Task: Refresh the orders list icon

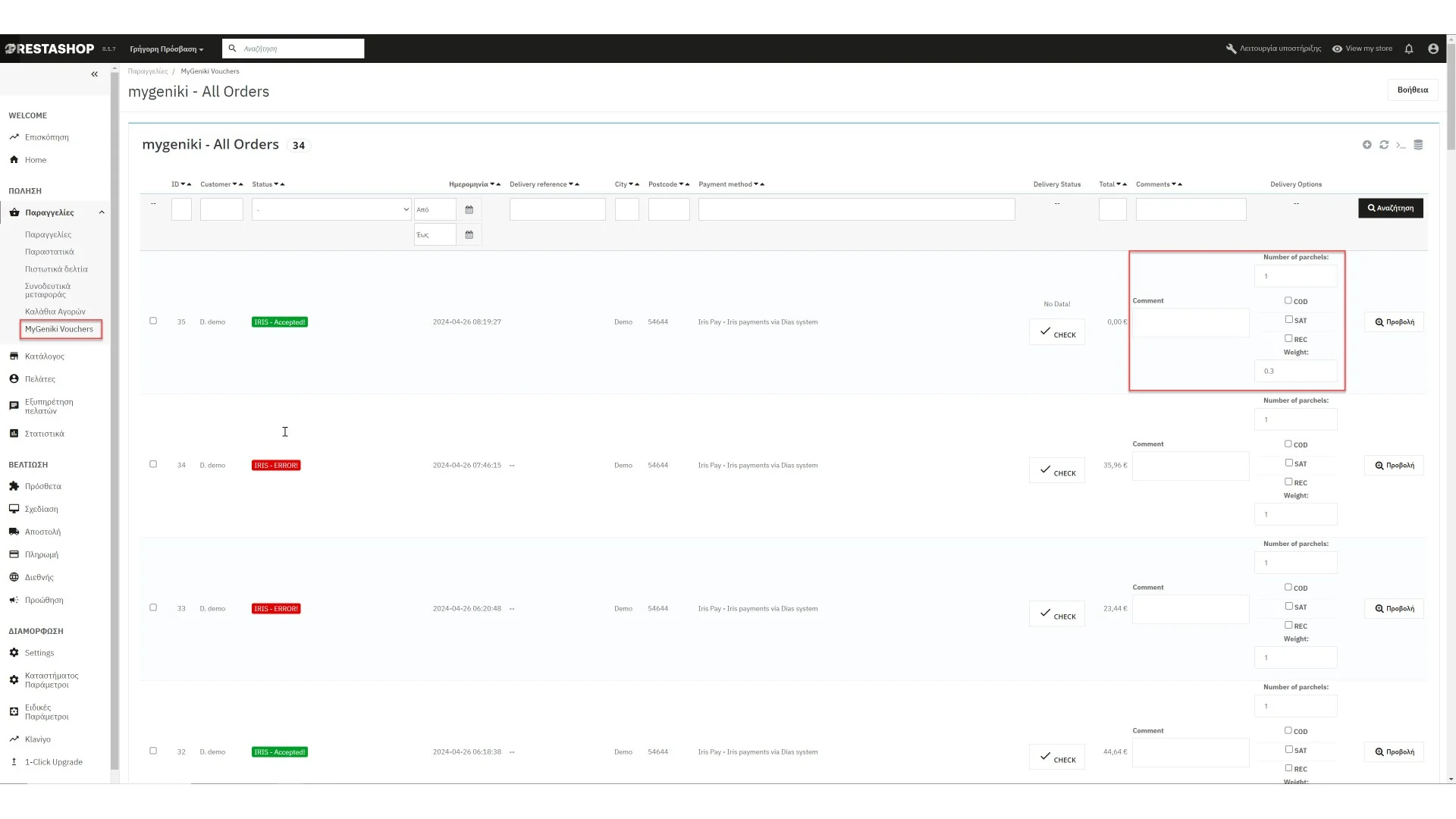Action: pos(1384,145)
